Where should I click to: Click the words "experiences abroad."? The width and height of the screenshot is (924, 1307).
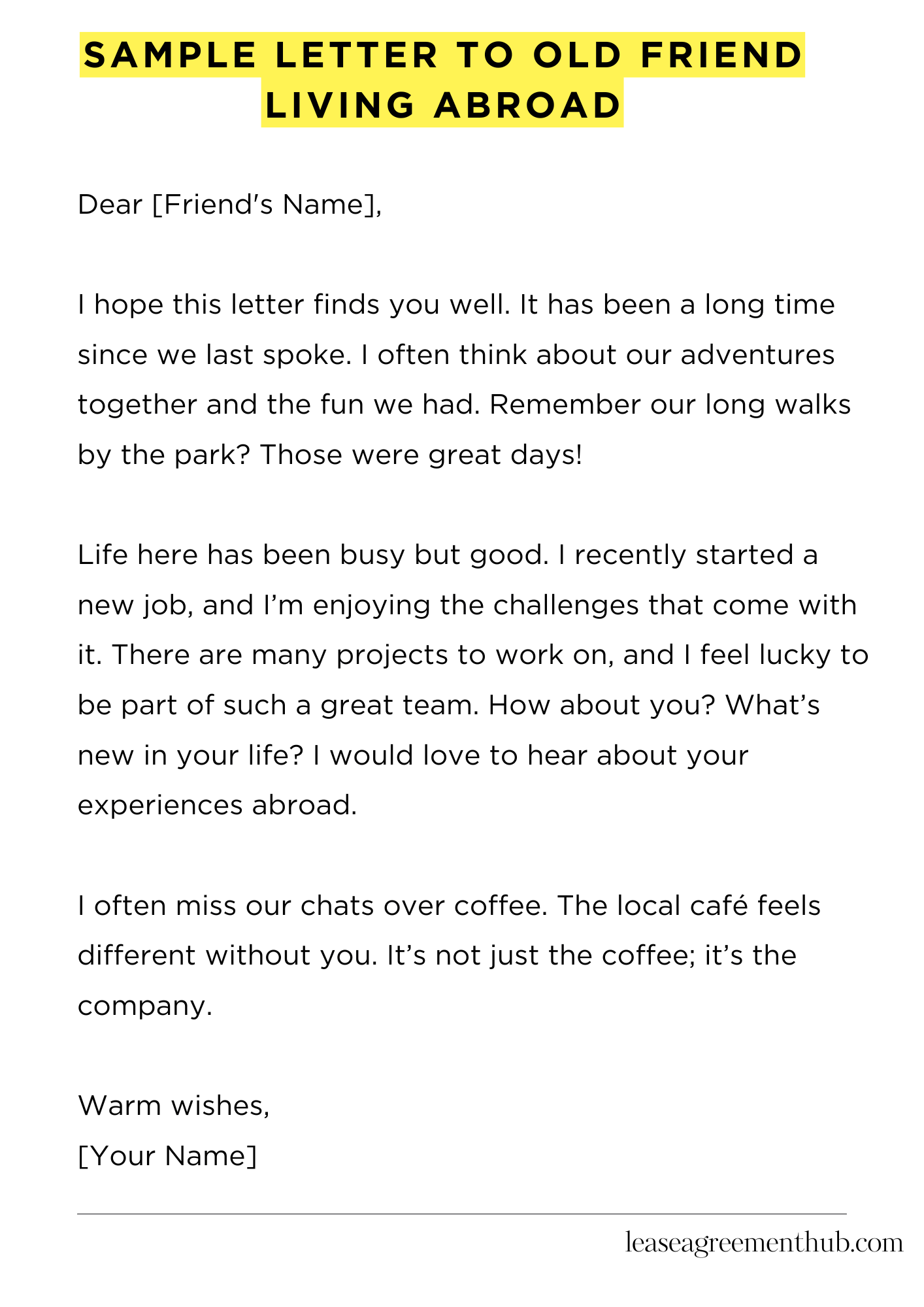217,805
